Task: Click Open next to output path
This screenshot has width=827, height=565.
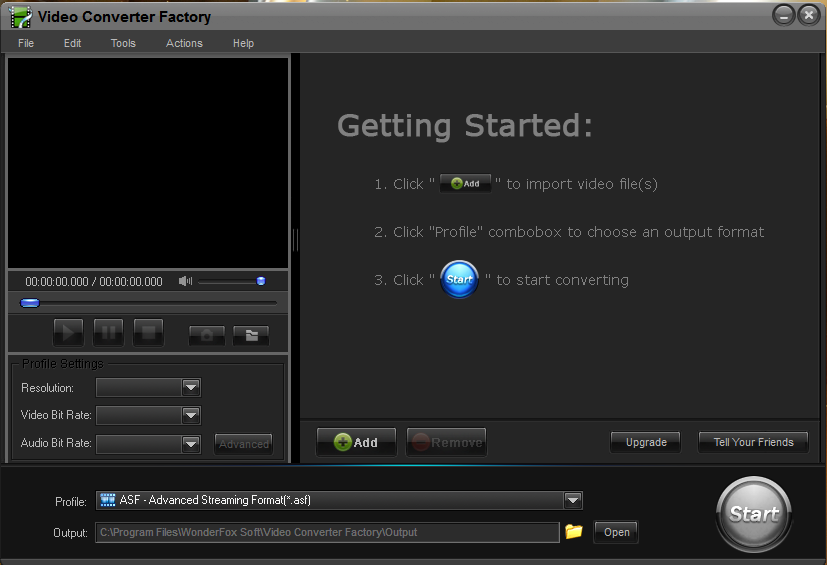Action: [x=616, y=532]
